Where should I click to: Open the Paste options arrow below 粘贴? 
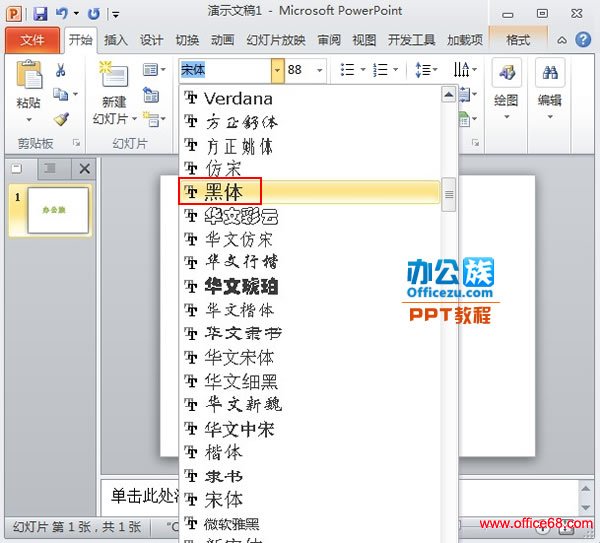[29, 119]
